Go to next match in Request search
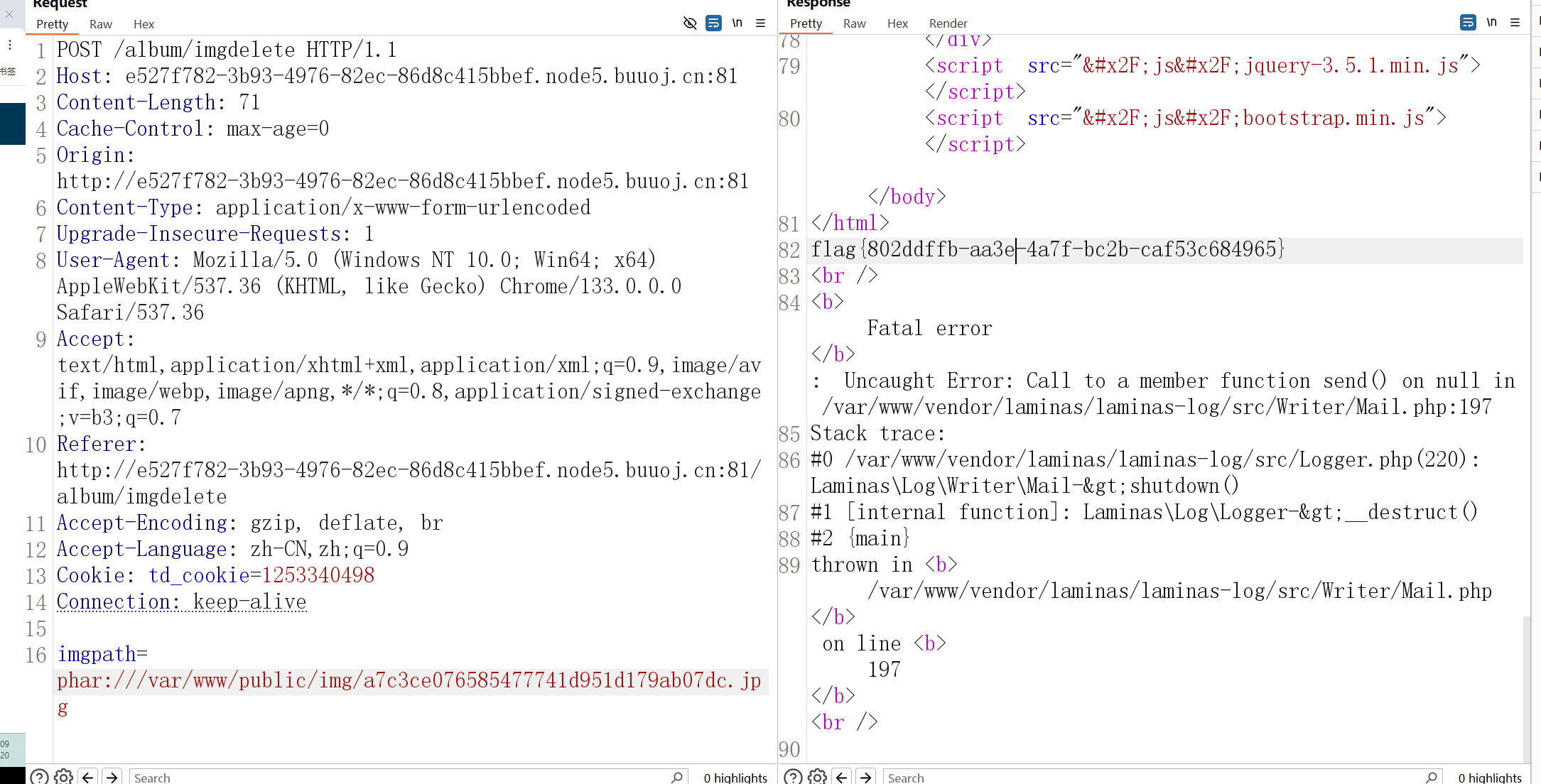Image resolution: width=1541 pixels, height=784 pixels. point(112,777)
